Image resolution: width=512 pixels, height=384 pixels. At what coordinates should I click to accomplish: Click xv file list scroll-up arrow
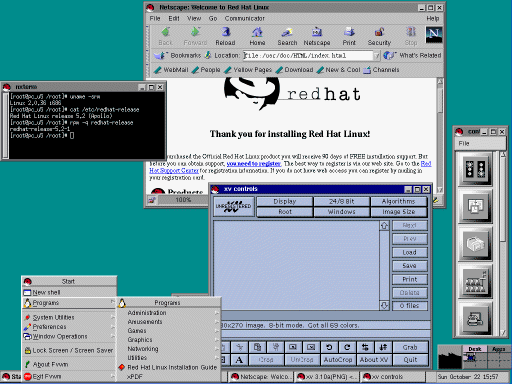[384, 226]
